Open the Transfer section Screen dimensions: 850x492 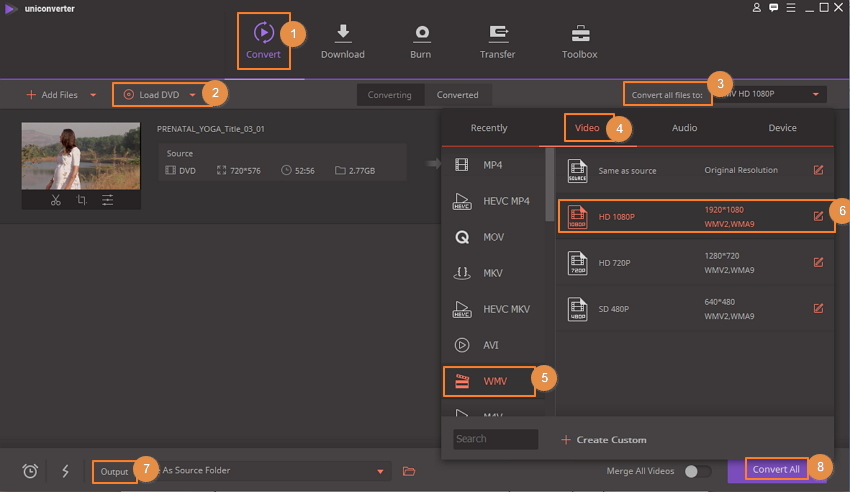[498, 41]
